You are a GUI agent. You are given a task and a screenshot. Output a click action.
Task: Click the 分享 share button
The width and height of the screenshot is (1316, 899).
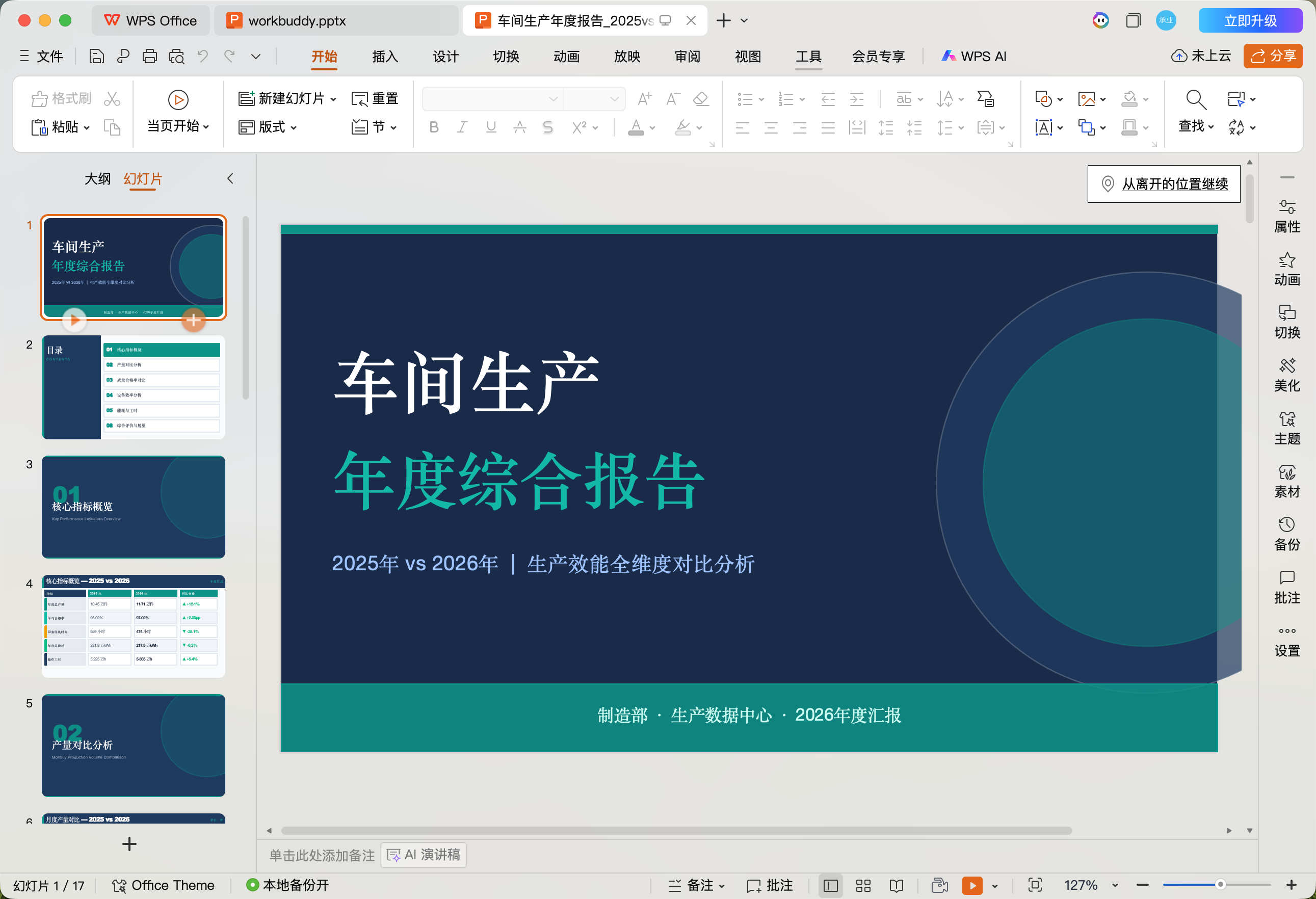coord(1272,56)
